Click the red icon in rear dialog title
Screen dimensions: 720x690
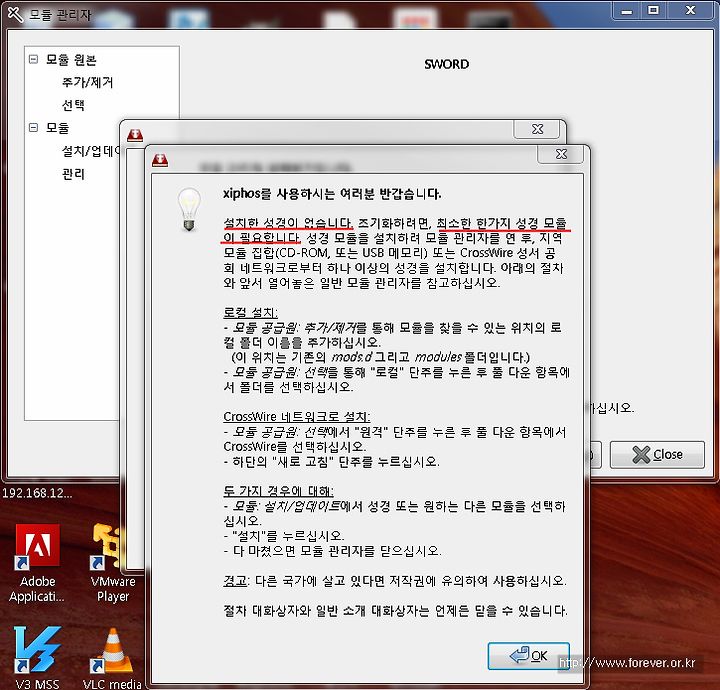135,135
